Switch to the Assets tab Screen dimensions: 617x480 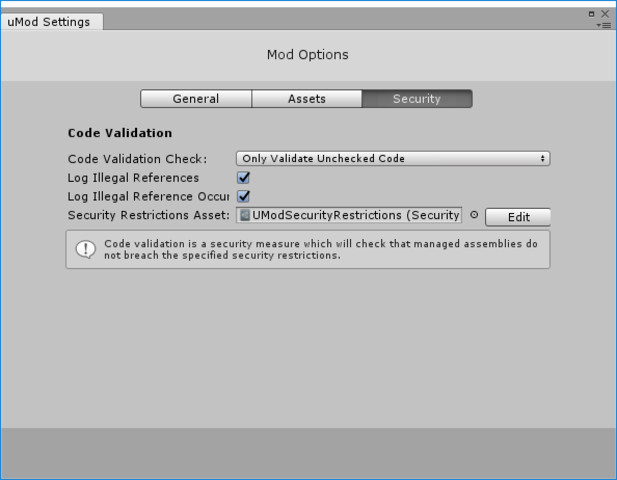click(x=307, y=99)
